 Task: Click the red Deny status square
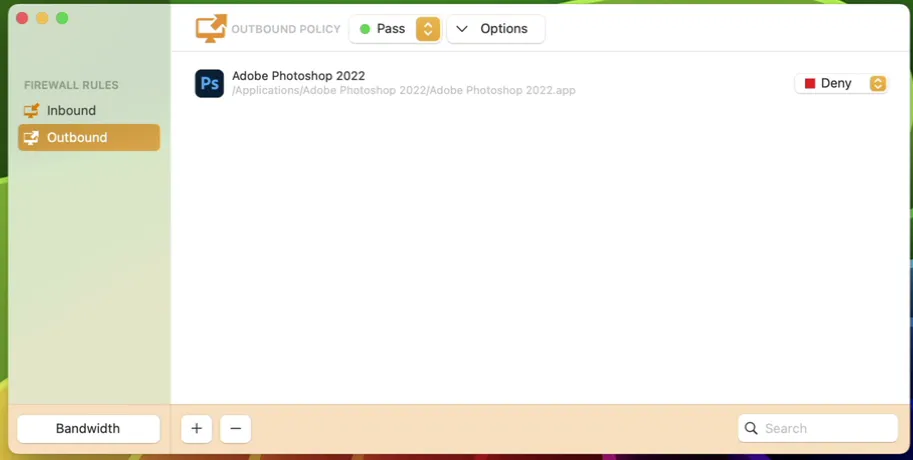pos(810,84)
